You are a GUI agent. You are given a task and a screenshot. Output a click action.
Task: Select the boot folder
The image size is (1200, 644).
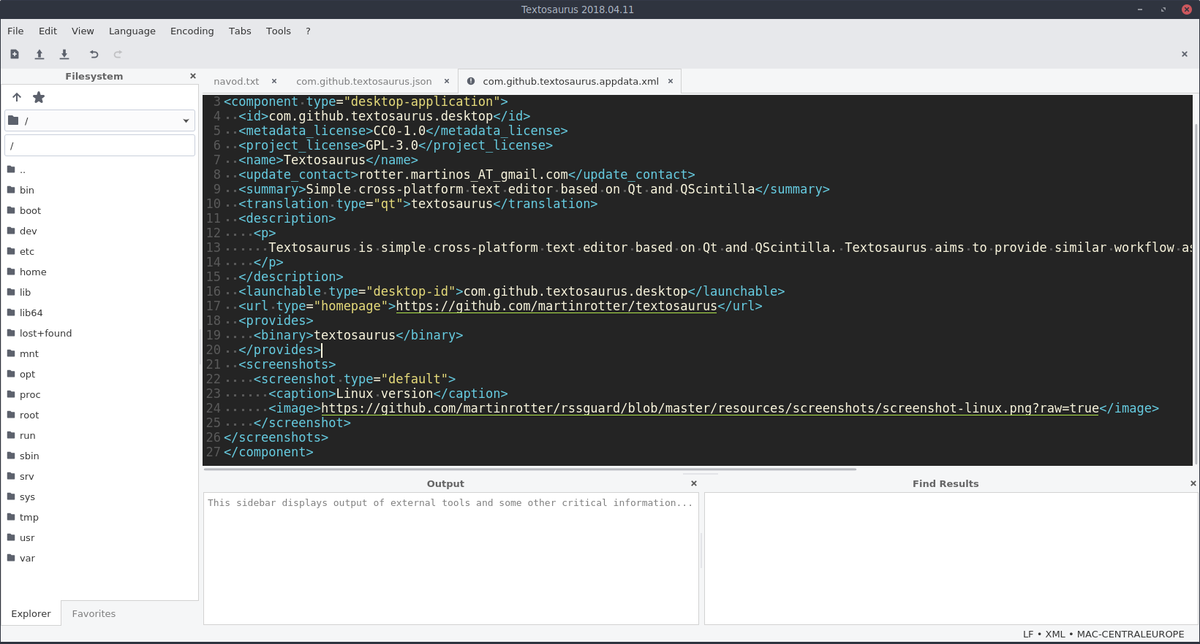coord(99,211)
